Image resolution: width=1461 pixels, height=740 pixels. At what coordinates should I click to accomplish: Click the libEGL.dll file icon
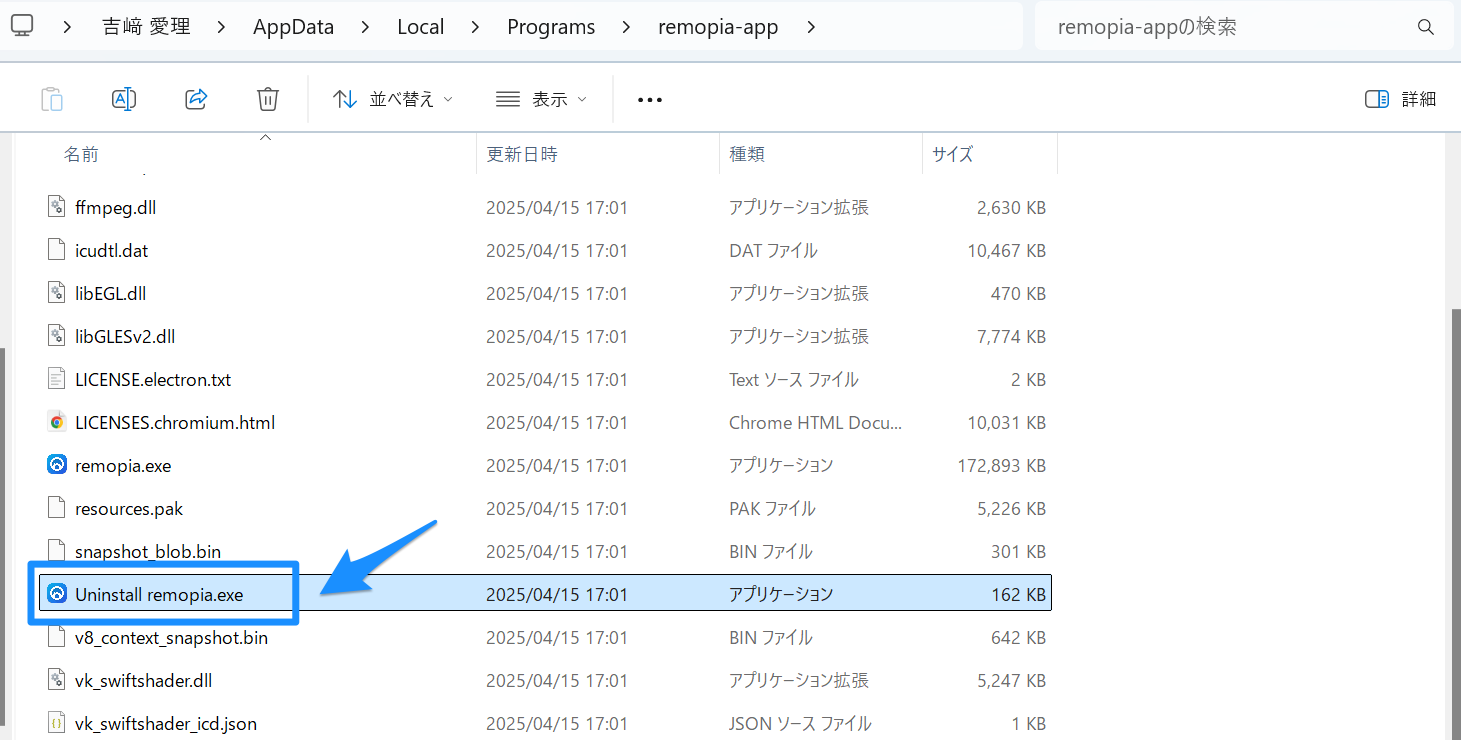tap(57, 294)
